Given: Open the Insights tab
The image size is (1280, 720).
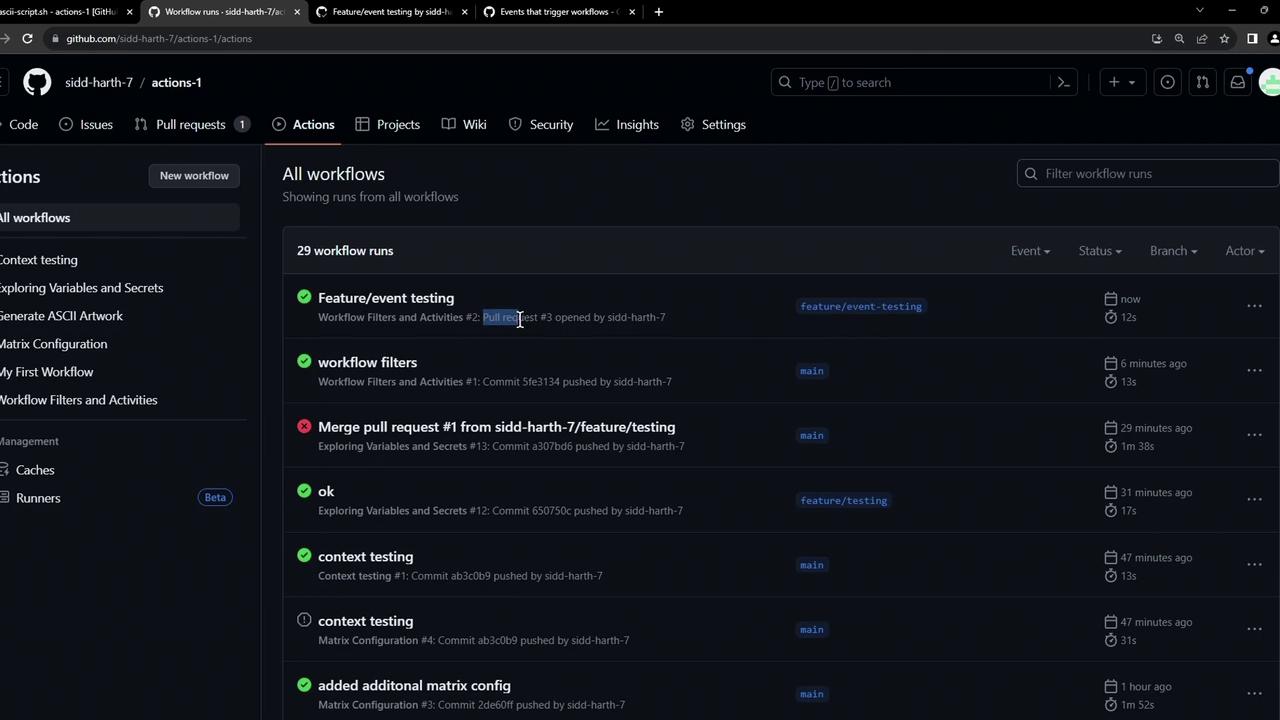Looking at the screenshot, I should tap(627, 124).
